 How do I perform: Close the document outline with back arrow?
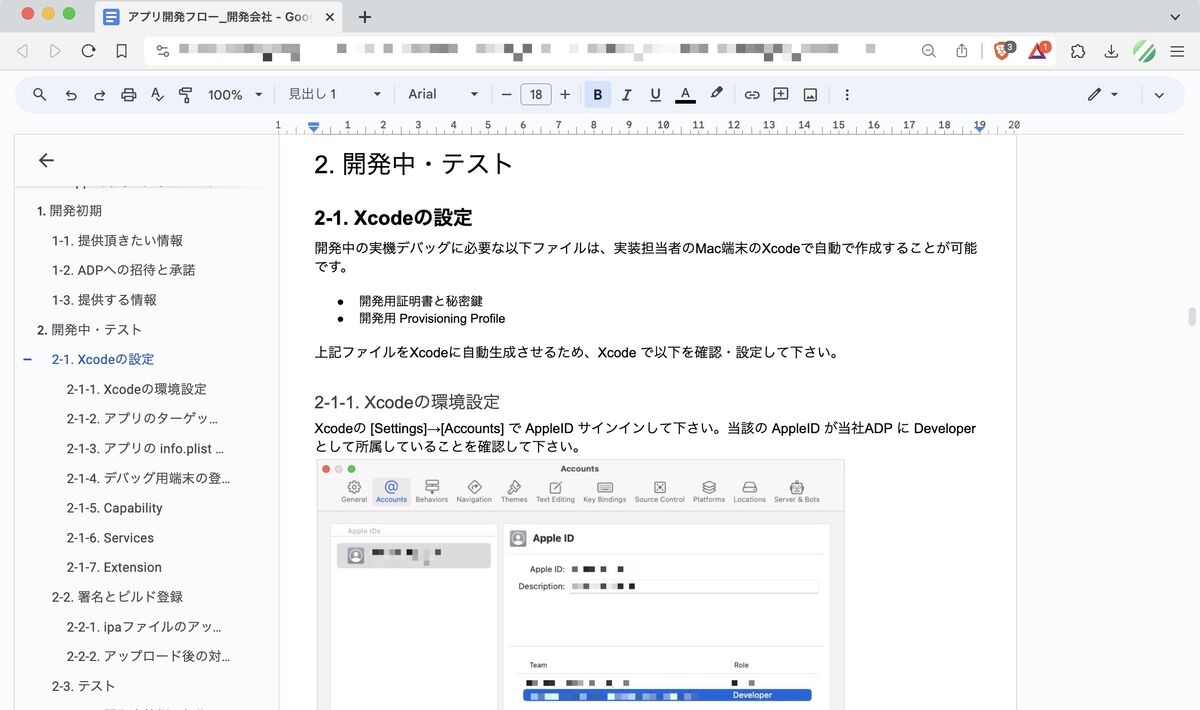tap(46, 160)
